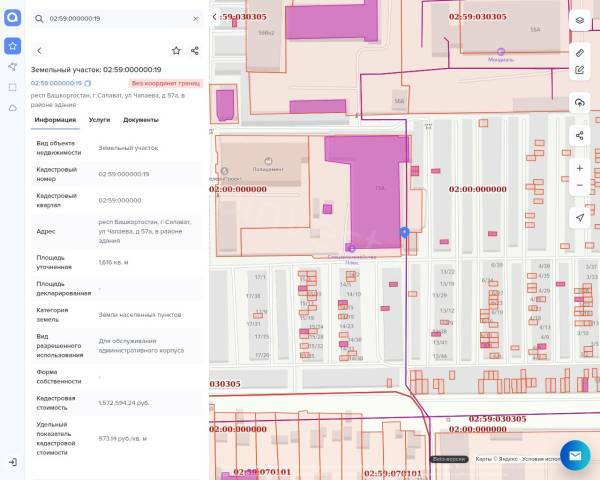Go back from parcel details
The height and width of the screenshot is (480, 600).
pos(39,50)
